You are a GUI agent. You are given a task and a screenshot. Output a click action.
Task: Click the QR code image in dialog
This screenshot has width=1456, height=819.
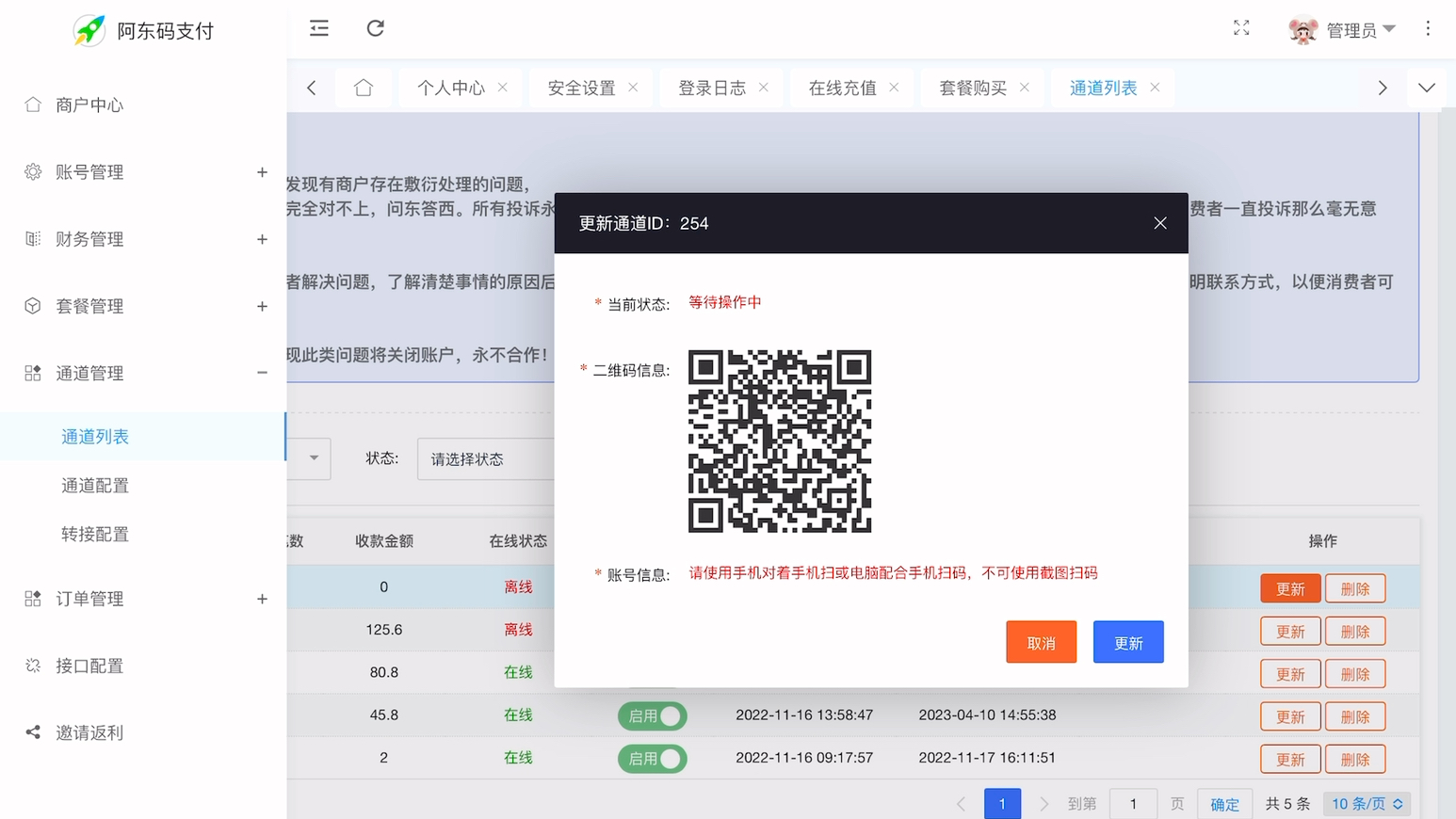[x=780, y=442]
